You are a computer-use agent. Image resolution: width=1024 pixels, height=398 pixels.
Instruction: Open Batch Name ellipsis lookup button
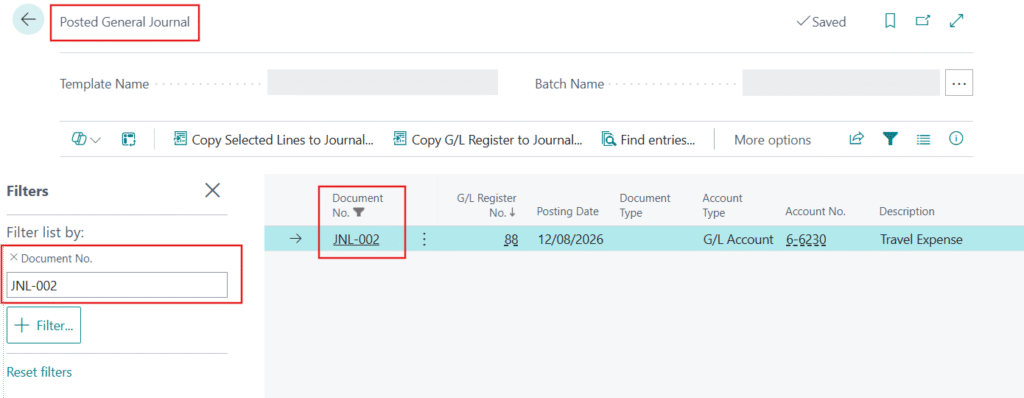959,83
